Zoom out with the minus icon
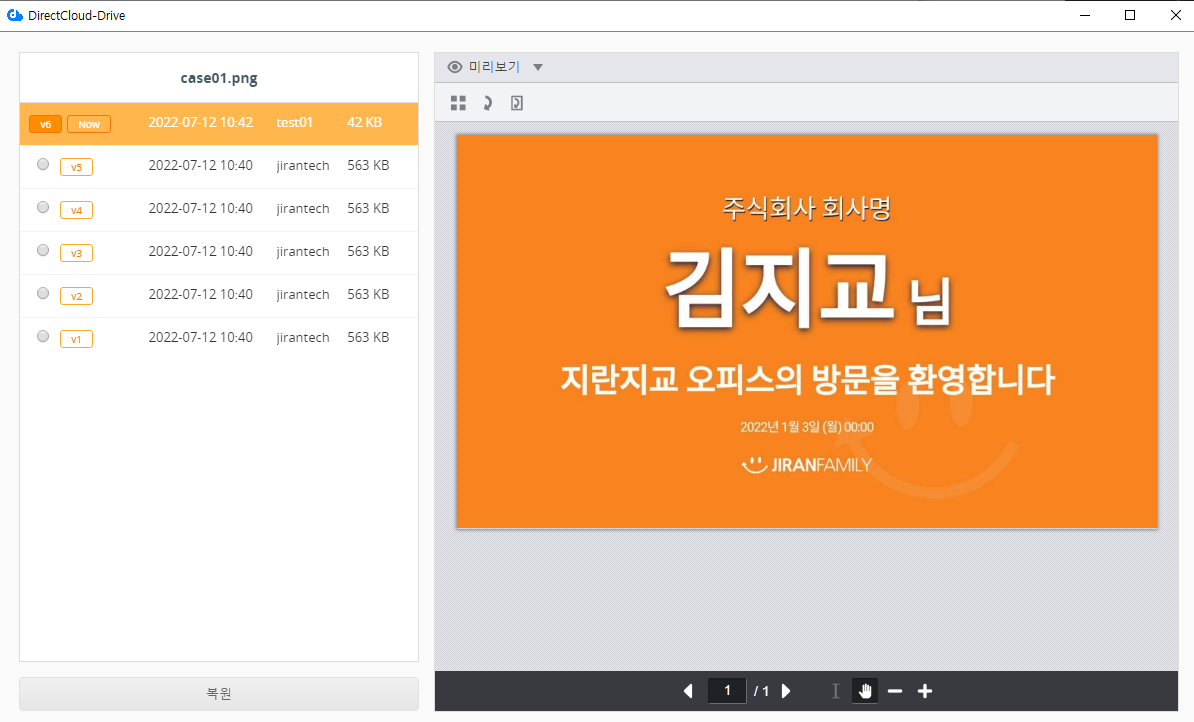Image resolution: width=1194 pixels, height=722 pixels. pyautogui.click(x=895, y=691)
